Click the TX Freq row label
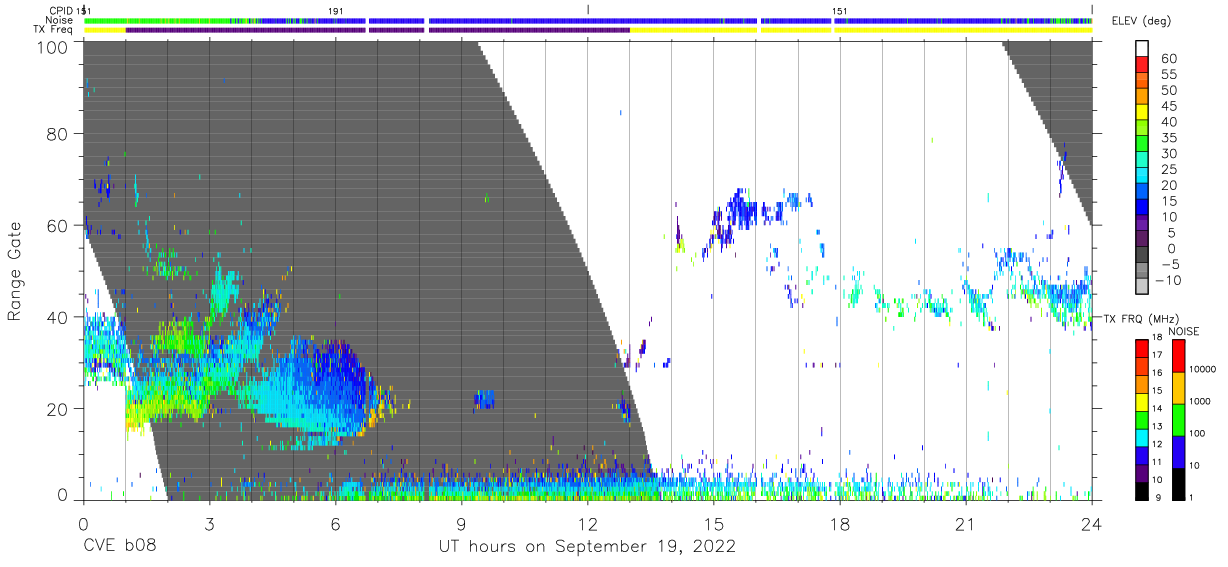Image resolution: width=1228 pixels, height=567 pixels. (x=54, y=30)
